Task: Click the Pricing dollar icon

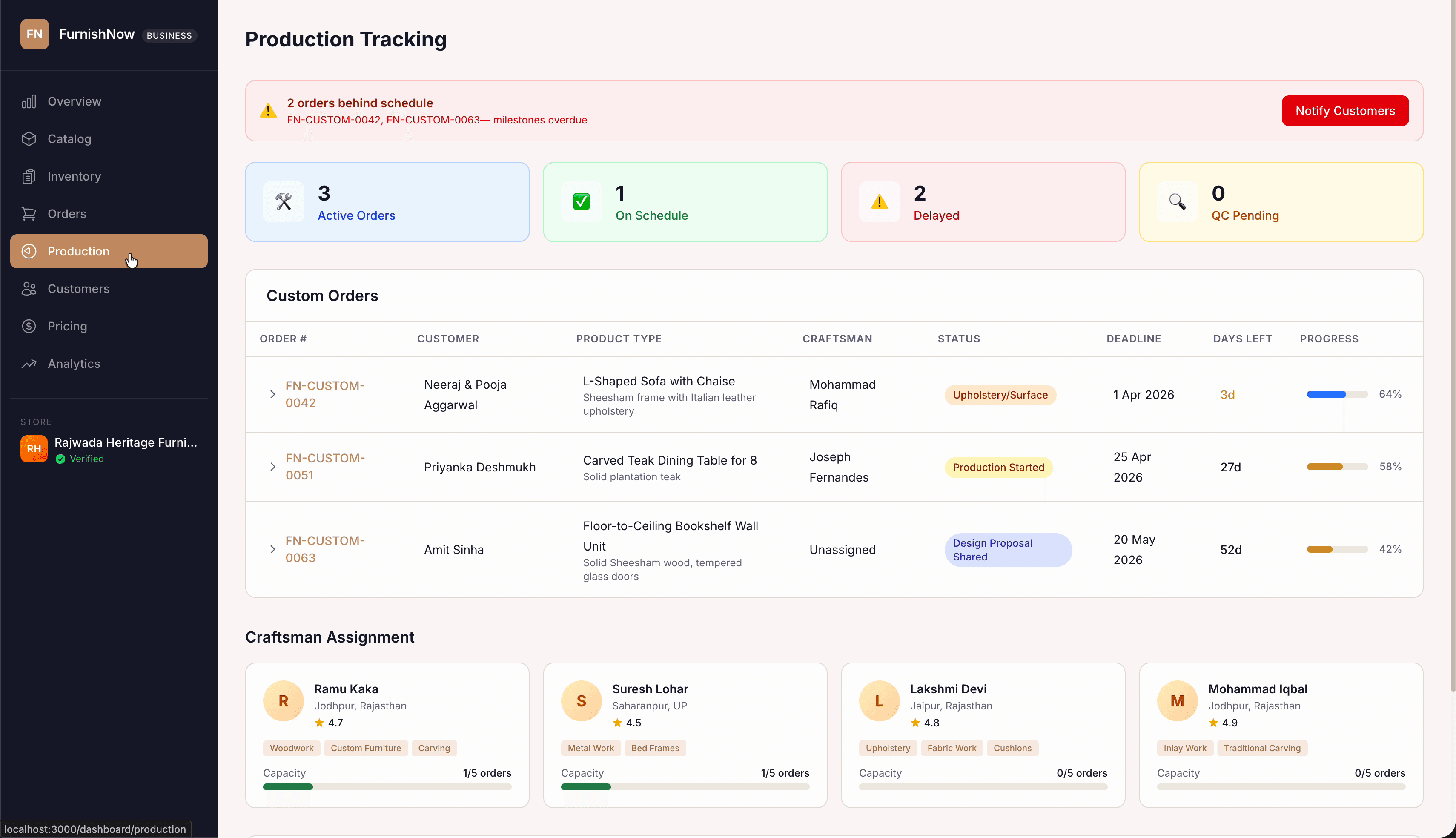Action: click(29, 326)
